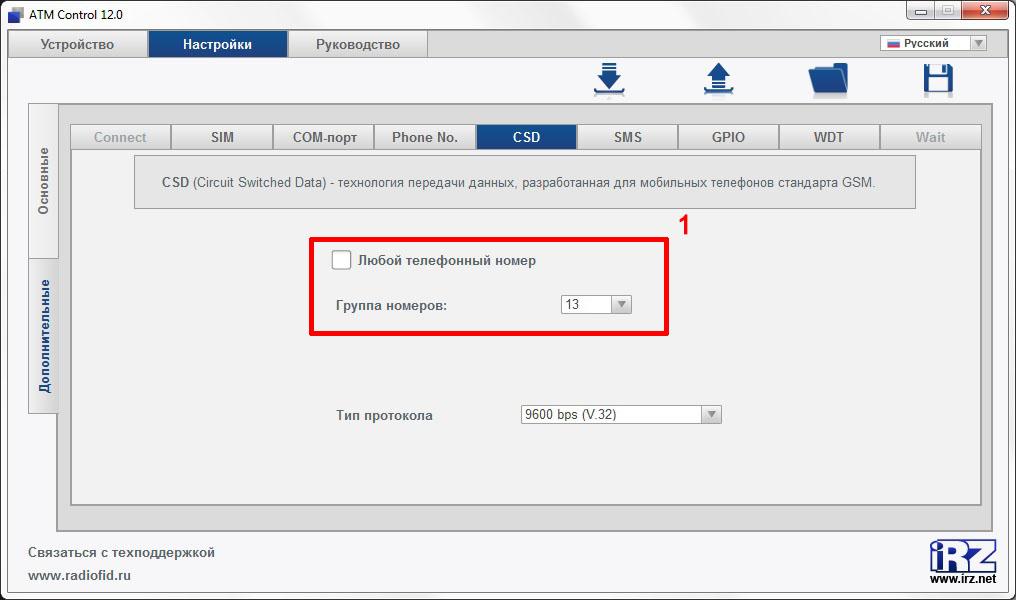Click the iRZ logo
Image resolution: width=1016 pixels, height=603 pixels.
(x=963, y=561)
